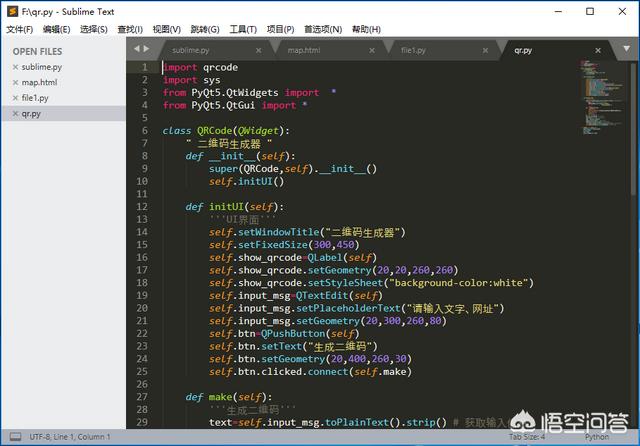Open the 帮助(H) menu

coord(366,29)
